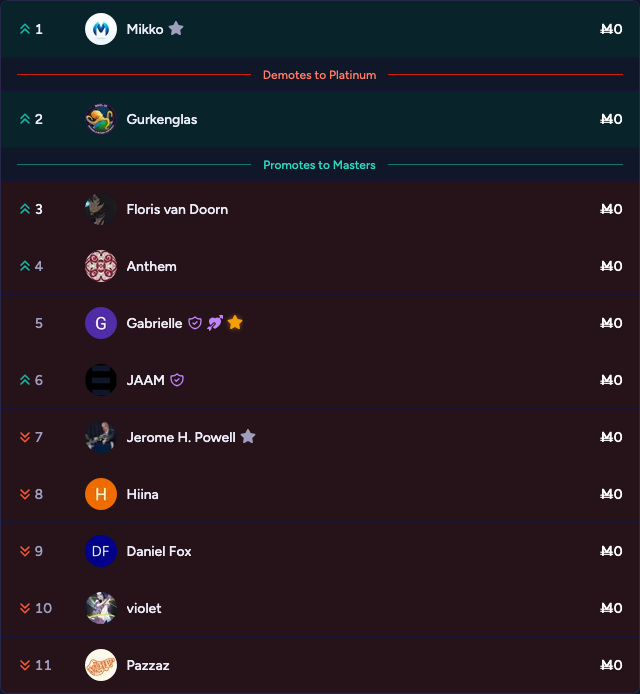
Task: Click the demotion arrows at rank 7
Action: pos(25,437)
